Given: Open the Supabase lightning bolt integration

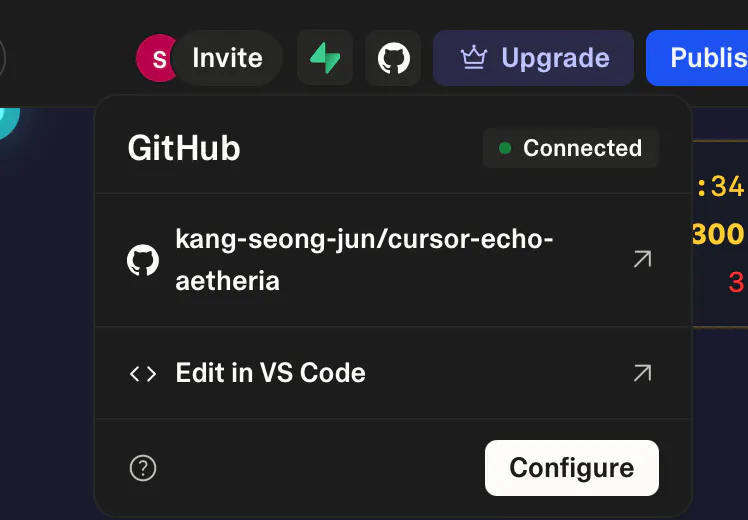Looking at the screenshot, I should coord(325,58).
